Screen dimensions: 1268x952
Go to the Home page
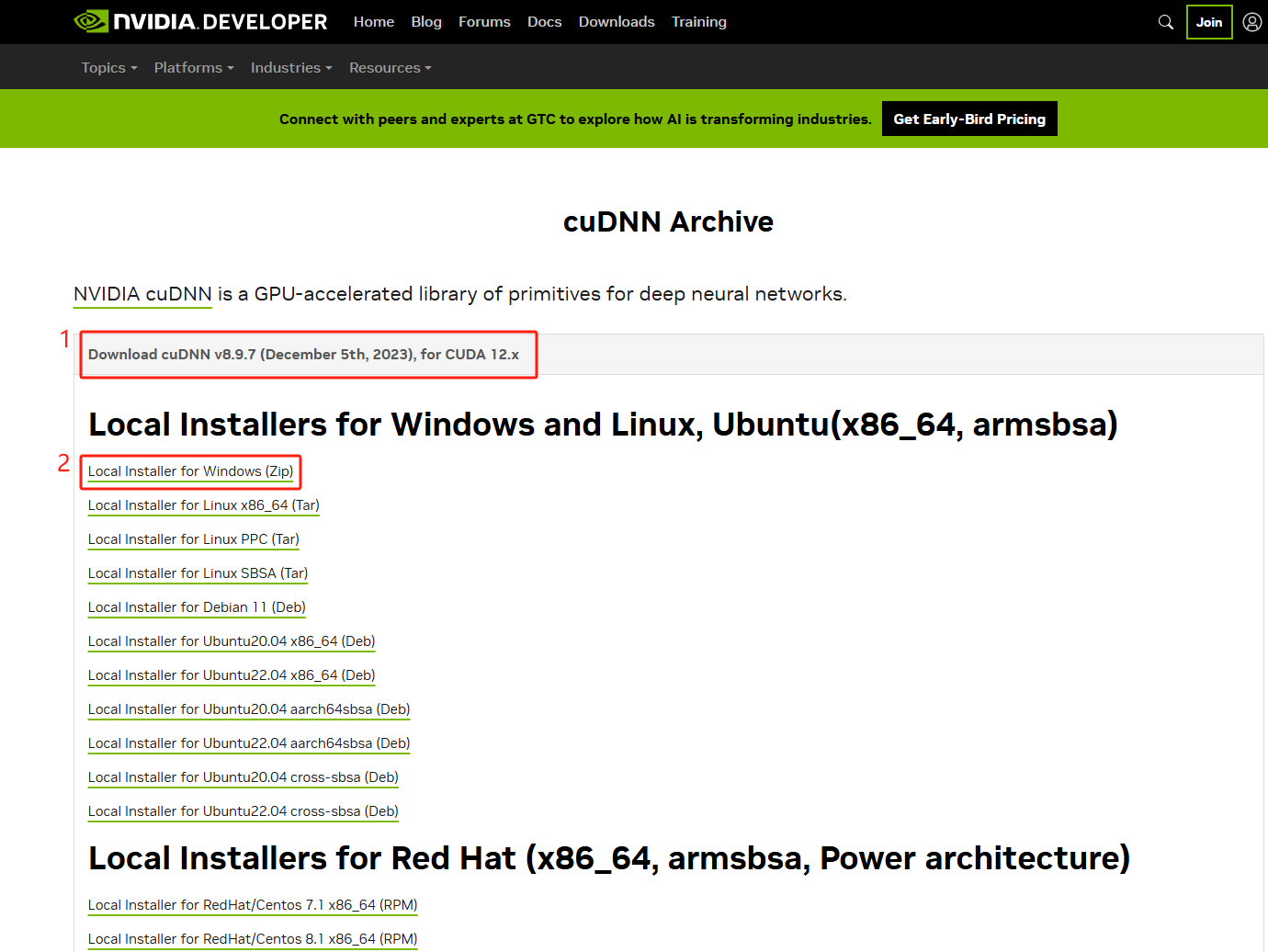point(374,22)
